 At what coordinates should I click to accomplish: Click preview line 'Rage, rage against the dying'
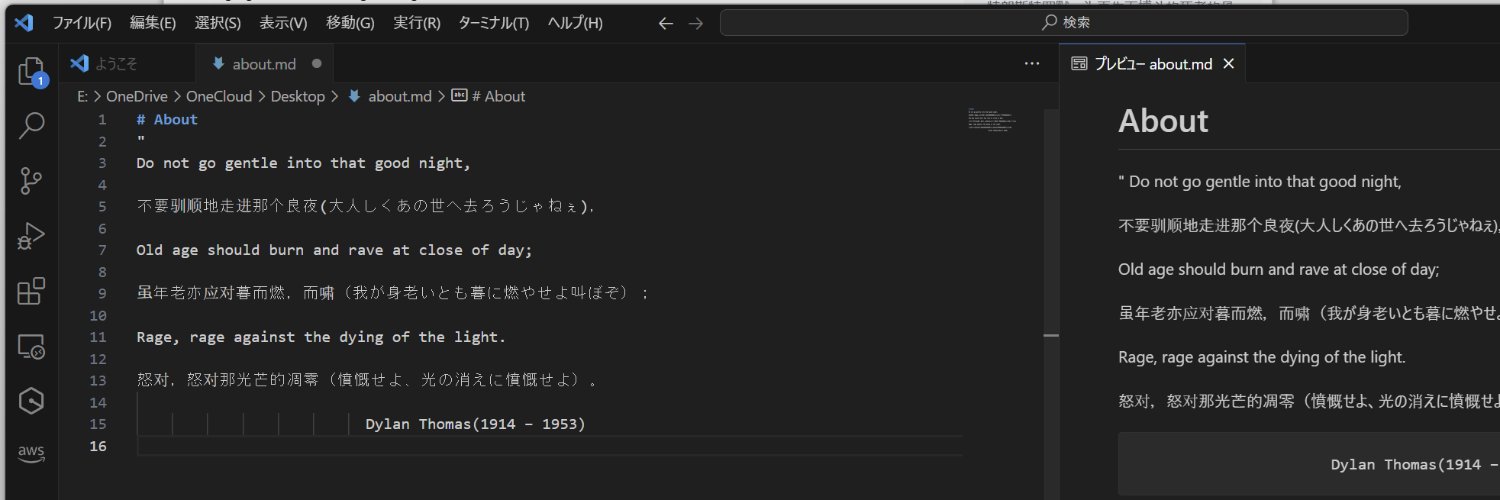[1264, 357]
